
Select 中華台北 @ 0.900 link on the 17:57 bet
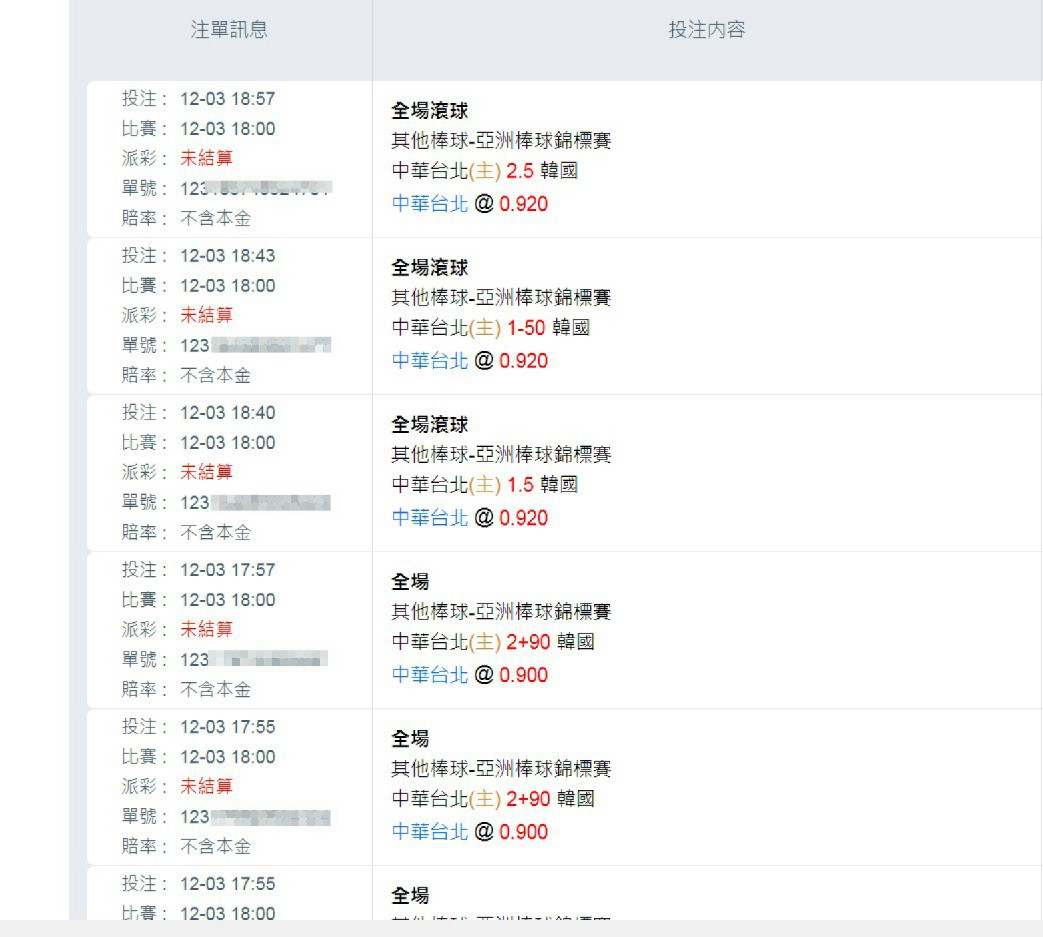pyautogui.click(x=470, y=674)
